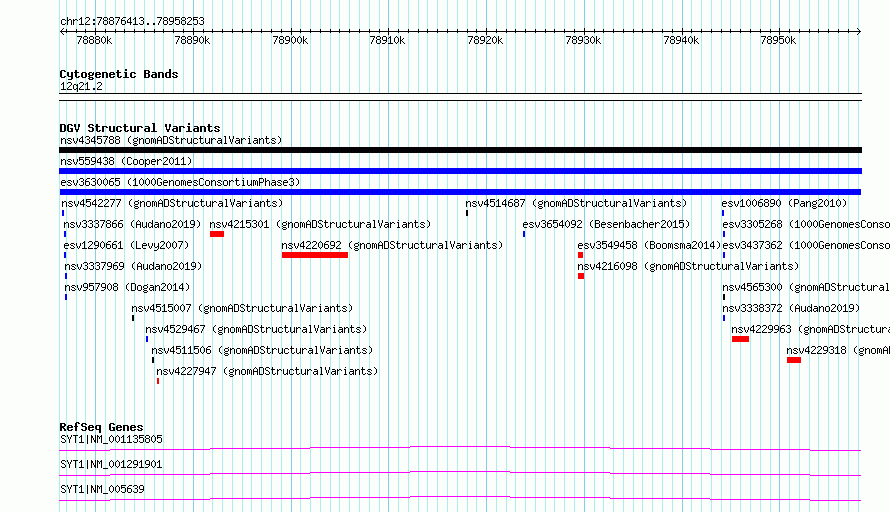Open the nsv4345788 (gnomADStructuralVariants) label
This screenshot has width=890, height=512.
point(171,140)
